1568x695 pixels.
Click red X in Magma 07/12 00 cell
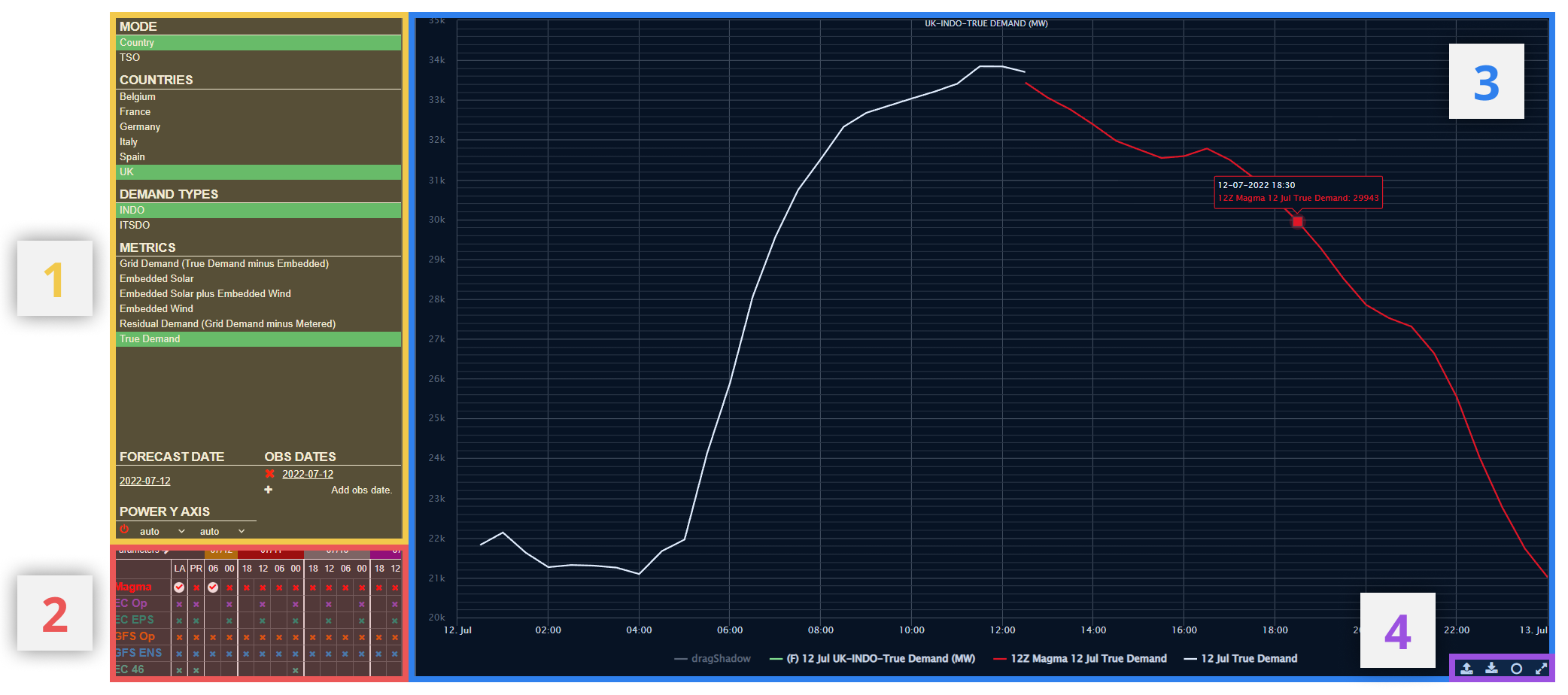point(229,587)
